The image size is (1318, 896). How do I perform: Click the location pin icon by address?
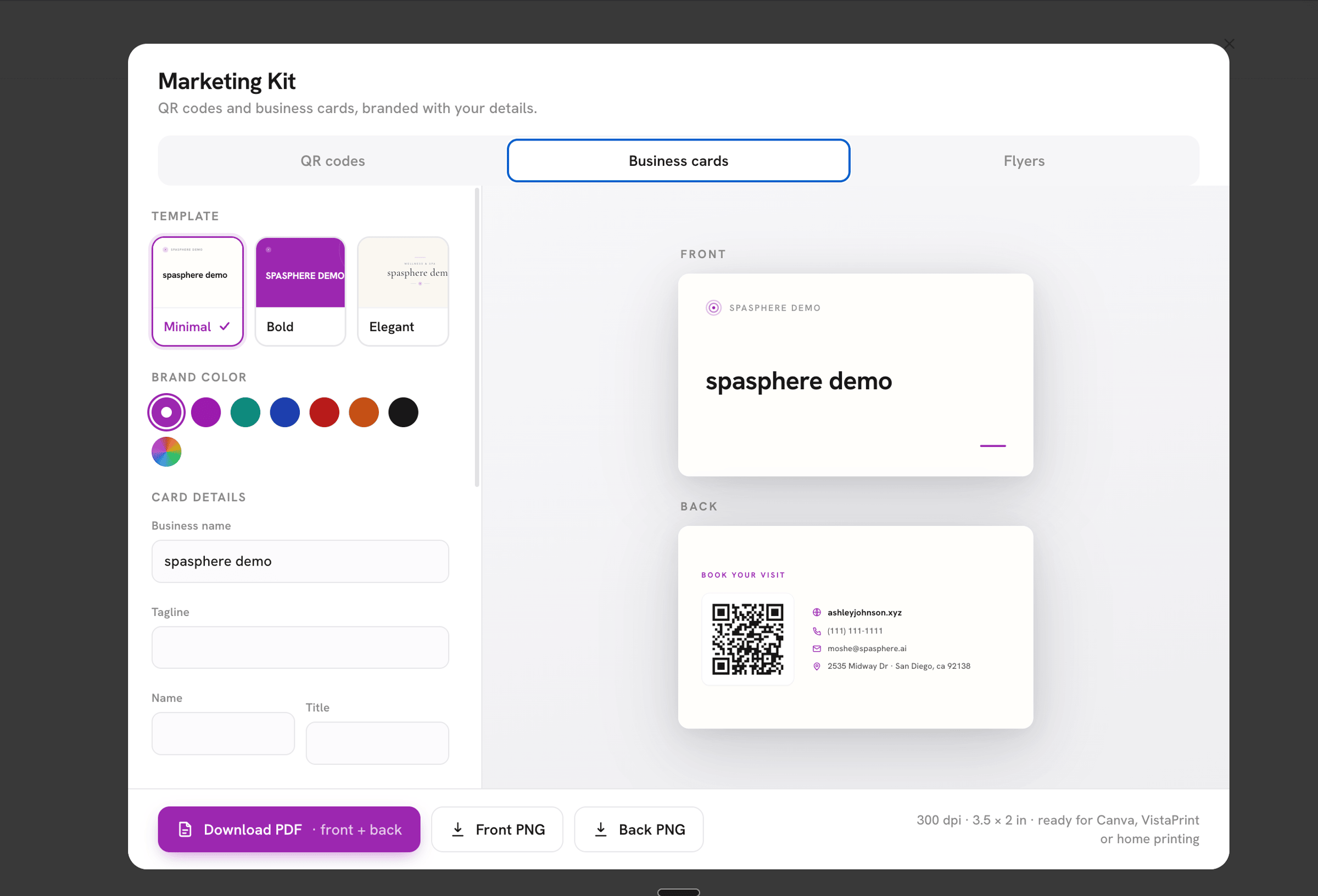click(x=817, y=667)
